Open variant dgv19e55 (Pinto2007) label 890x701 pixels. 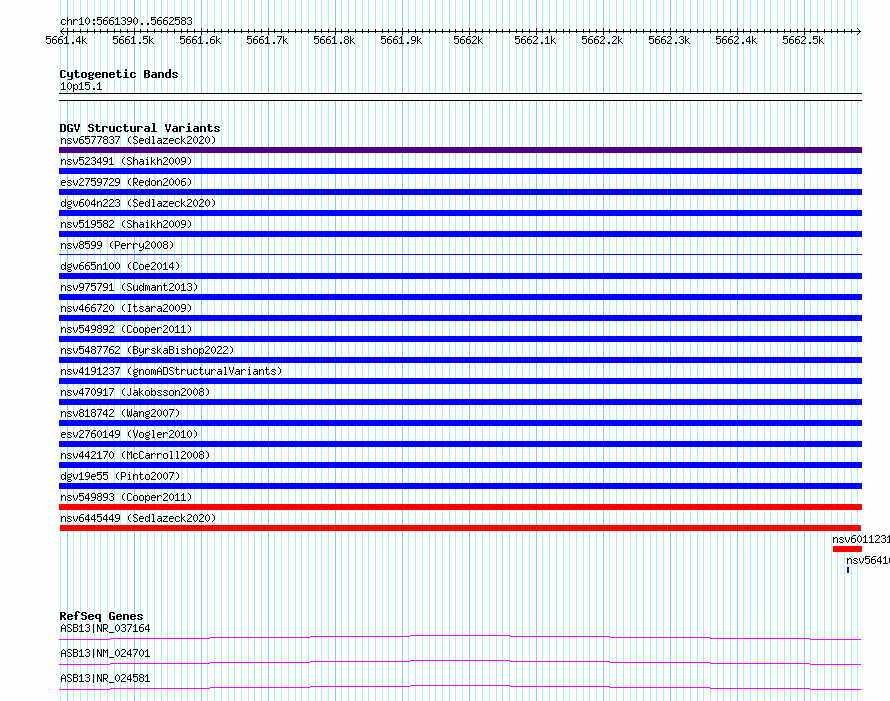click(x=120, y=476)
